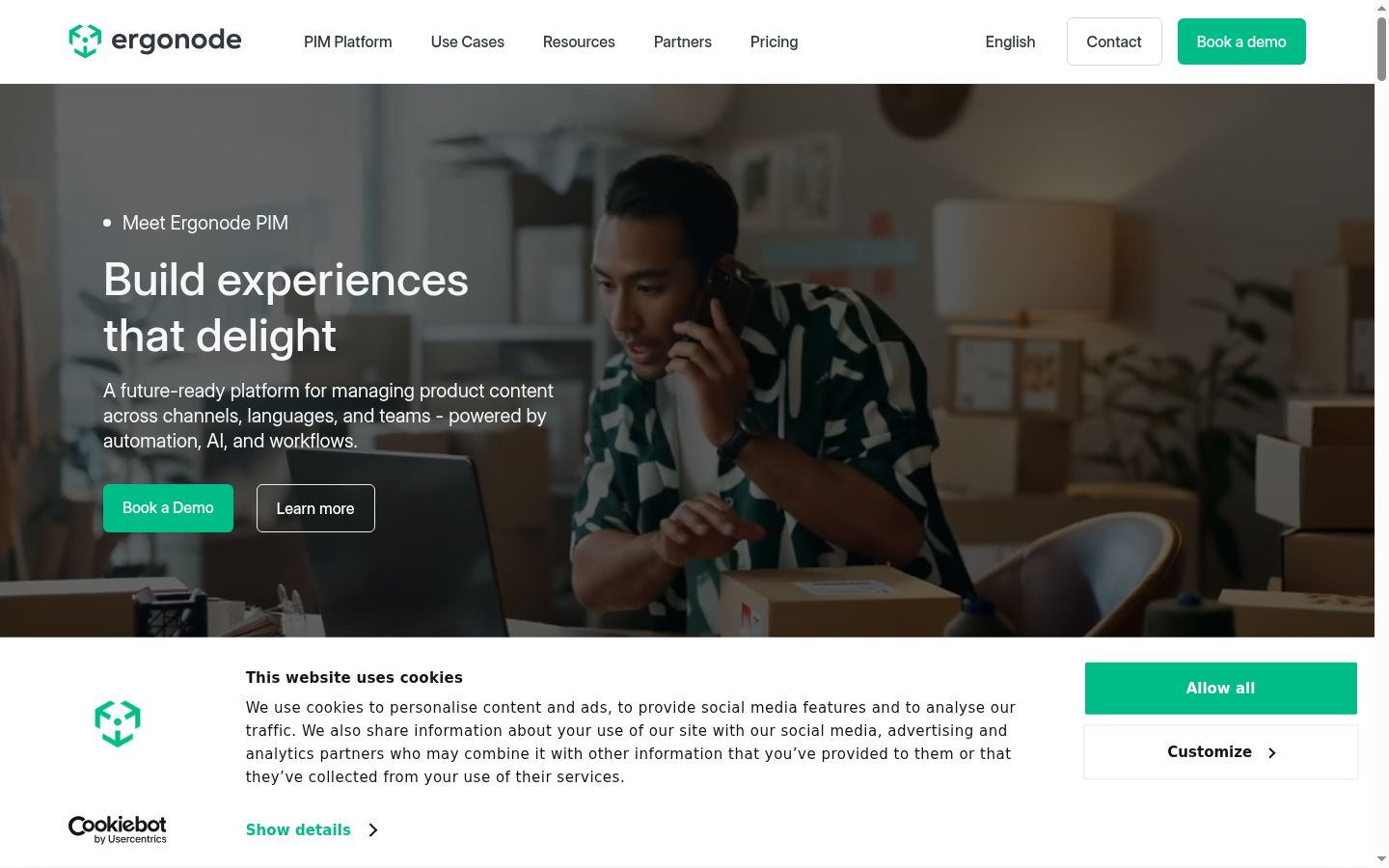Viewport: 1389px width, 868px height.
Task: Click the hero Book a Demo button
Action: [168, 508]
